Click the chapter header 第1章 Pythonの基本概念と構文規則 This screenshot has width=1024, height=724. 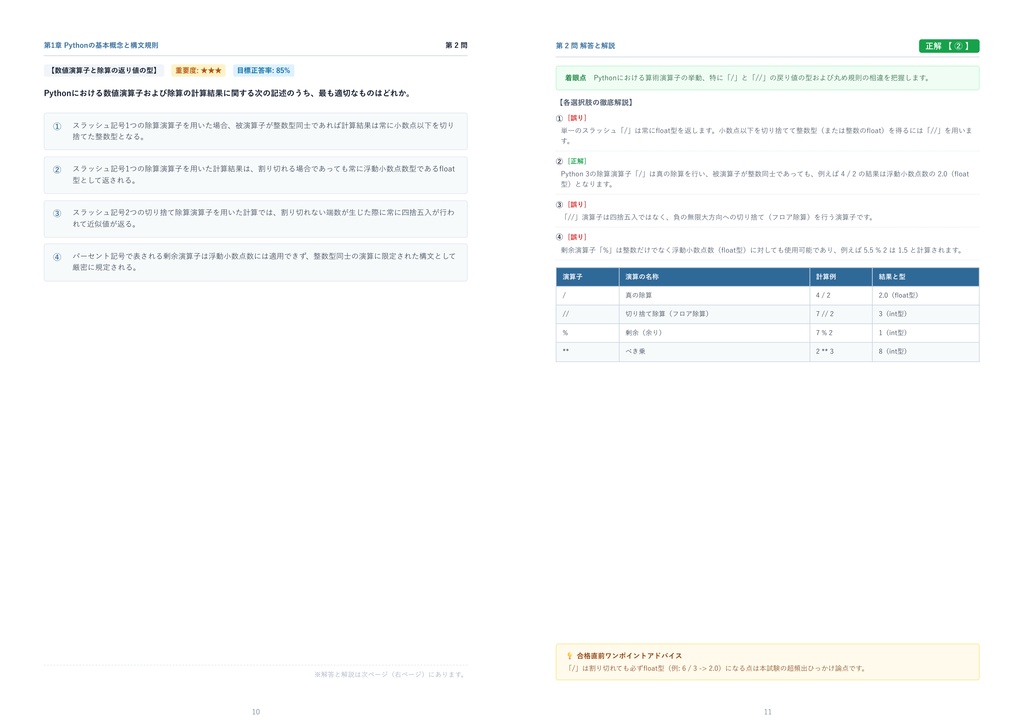(101, 45)
